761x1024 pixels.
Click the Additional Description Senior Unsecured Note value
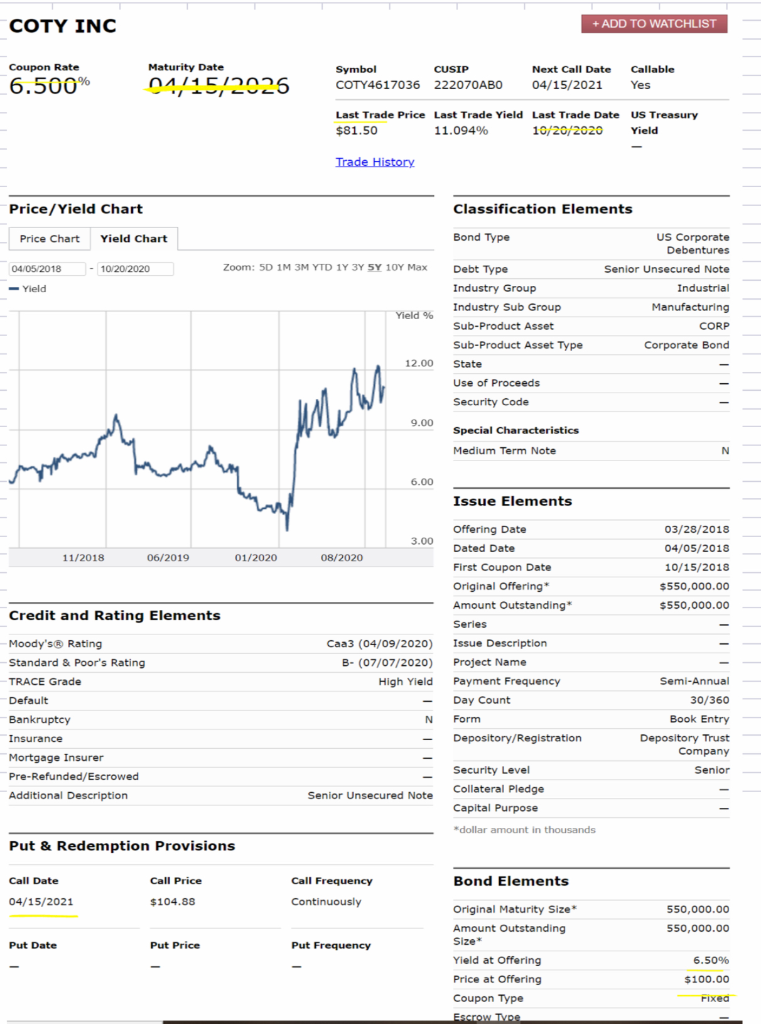point(370,795)
